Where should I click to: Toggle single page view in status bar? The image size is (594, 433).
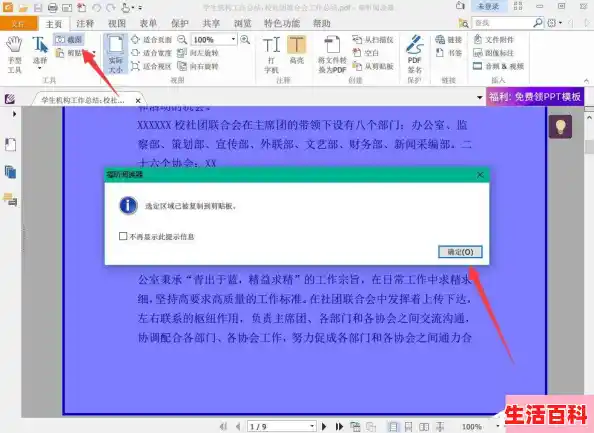[x=393, y=427]
